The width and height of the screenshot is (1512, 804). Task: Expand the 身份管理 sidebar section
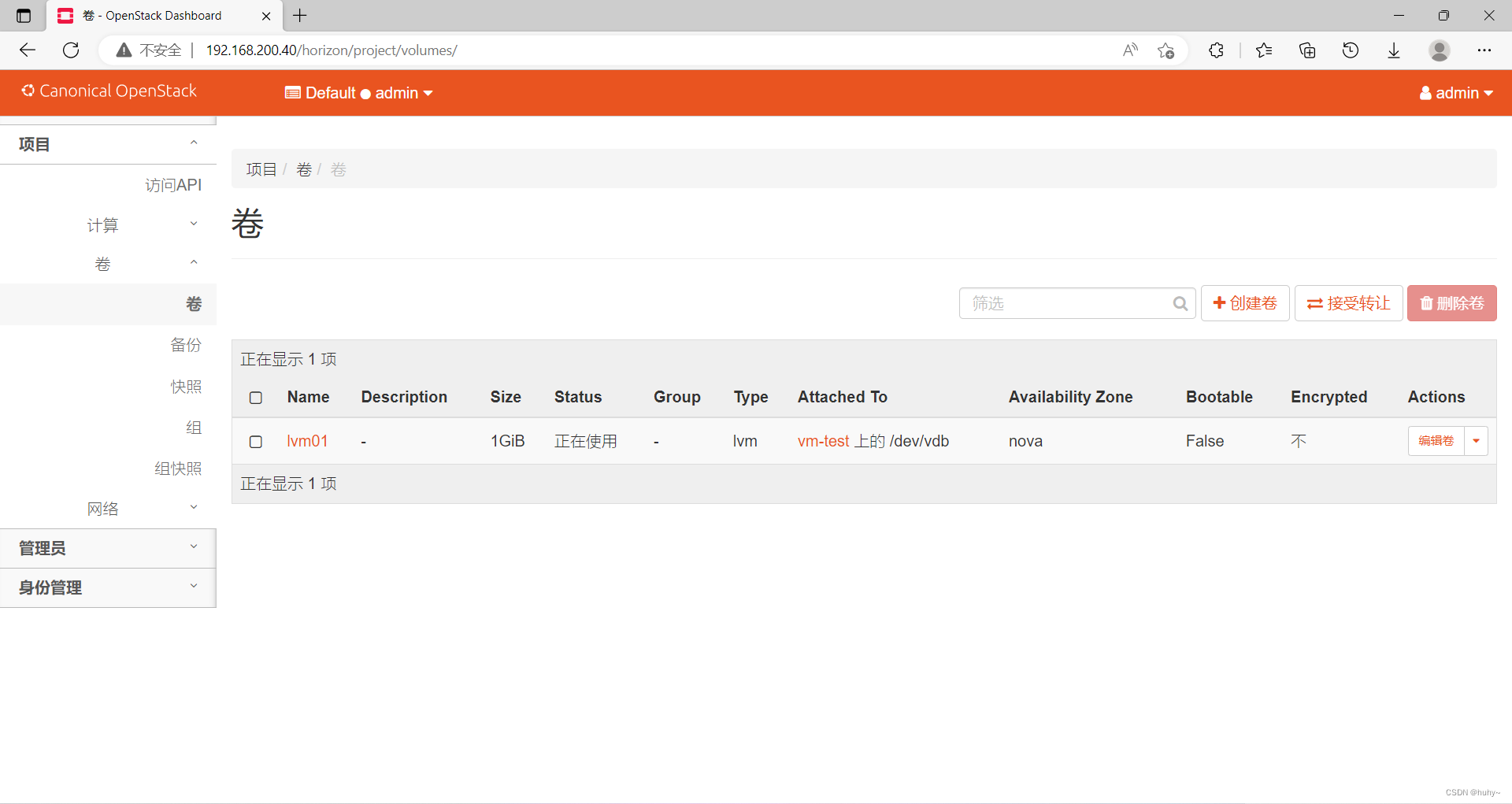(108, 587)
